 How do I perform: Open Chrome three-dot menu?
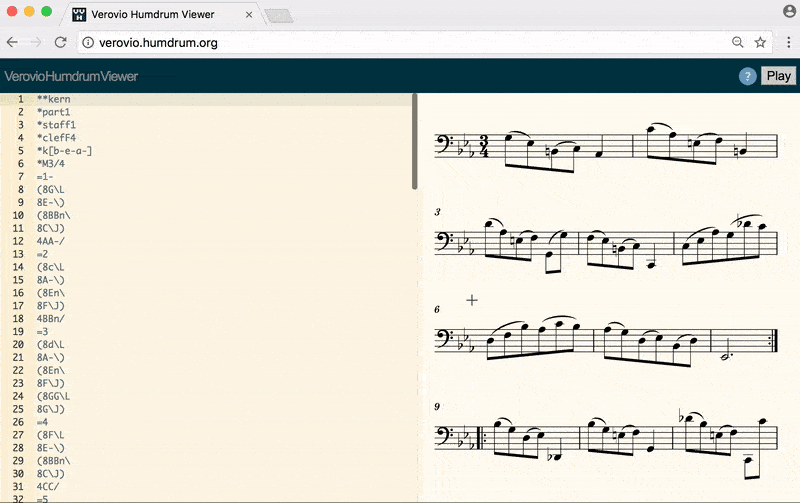[788, 42]
